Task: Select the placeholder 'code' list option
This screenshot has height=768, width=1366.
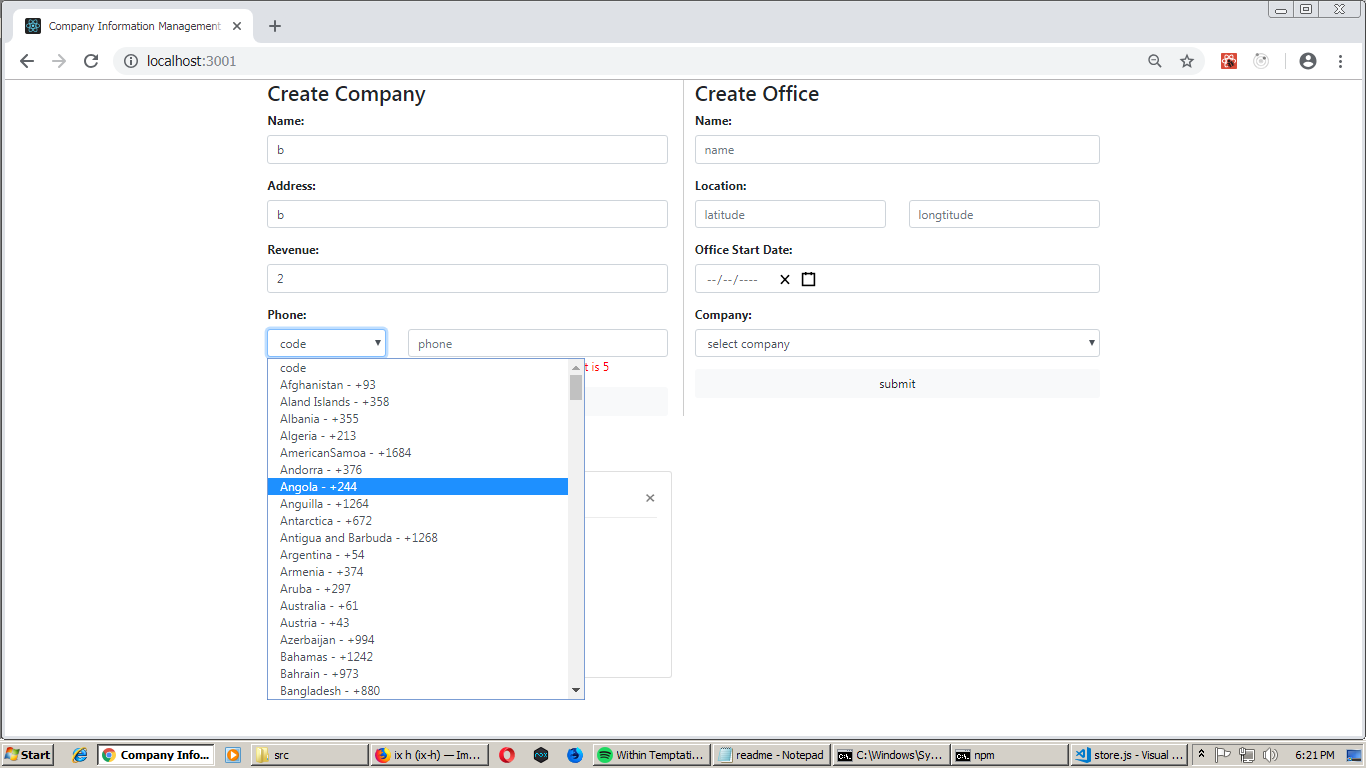Action: pos(418,368)
